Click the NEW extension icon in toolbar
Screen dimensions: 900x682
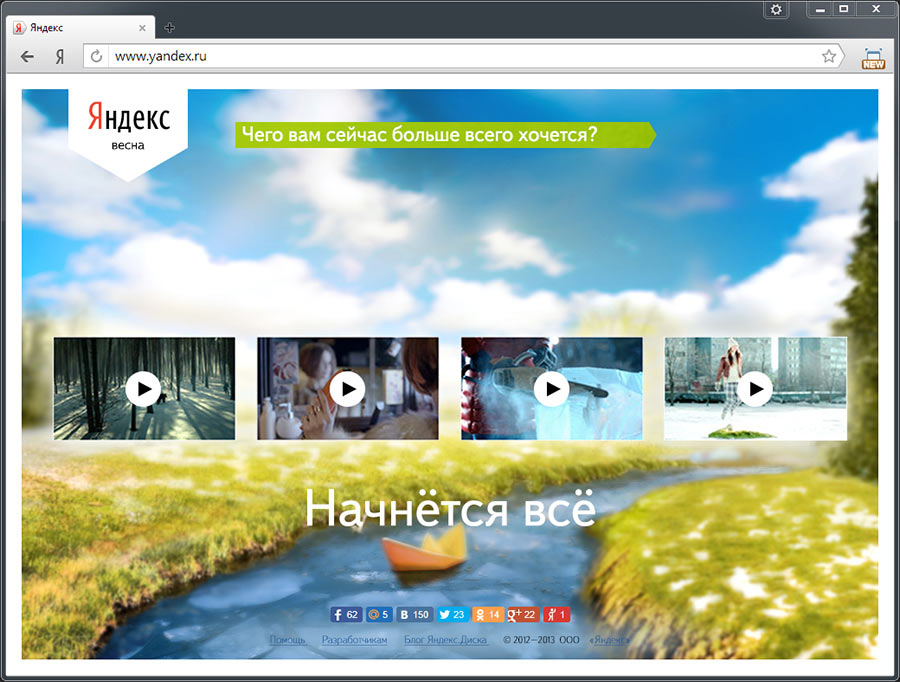click(x=873, y=58)
